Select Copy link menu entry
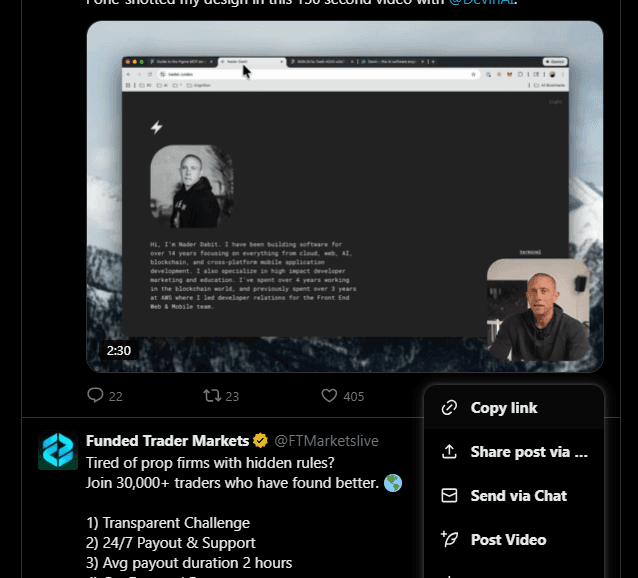The width and height of the screenshot is (638, 578). (x=514, y=408)
